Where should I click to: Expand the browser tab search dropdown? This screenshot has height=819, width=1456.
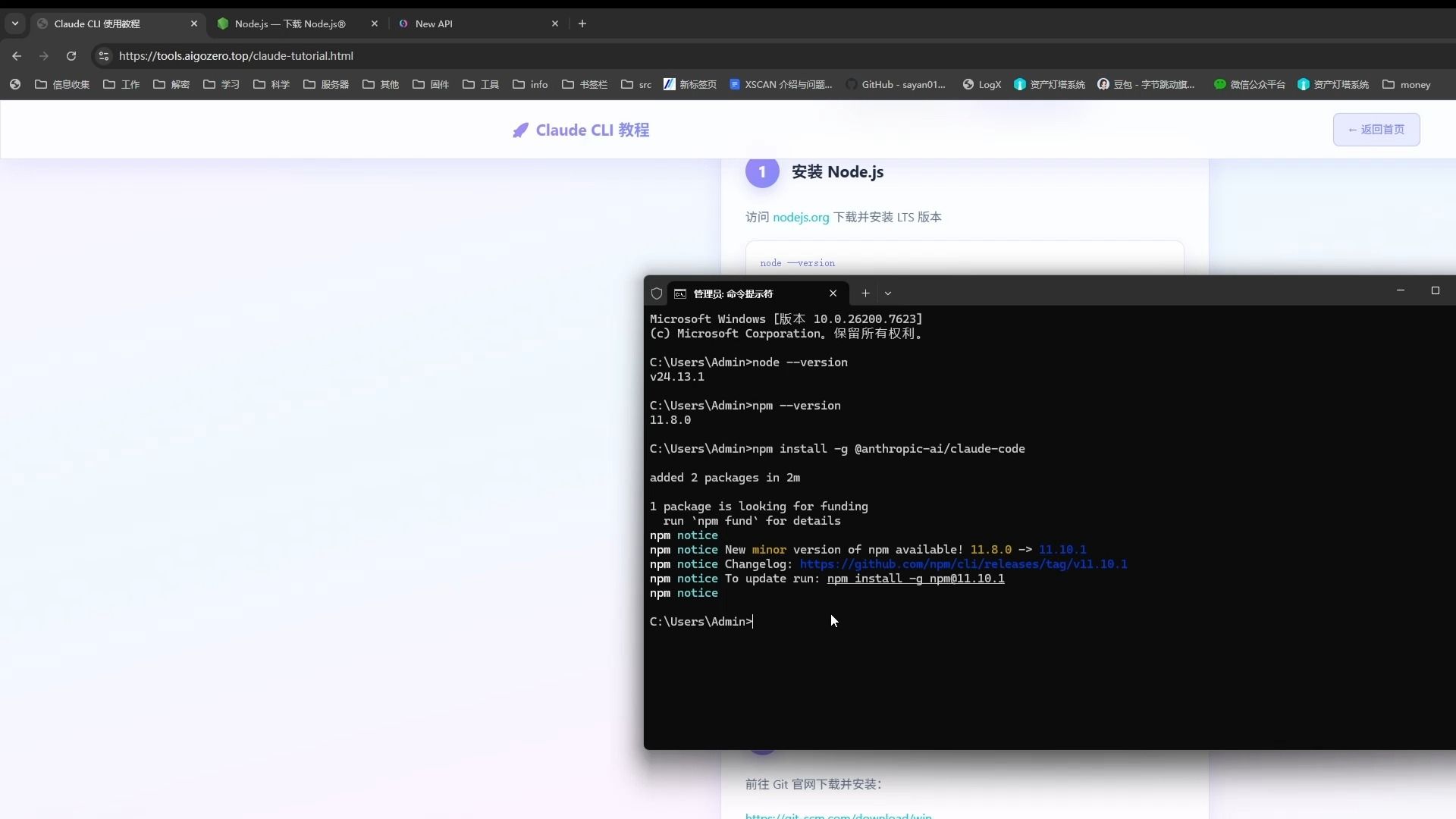pyautogui.click(x=15, y=24)
